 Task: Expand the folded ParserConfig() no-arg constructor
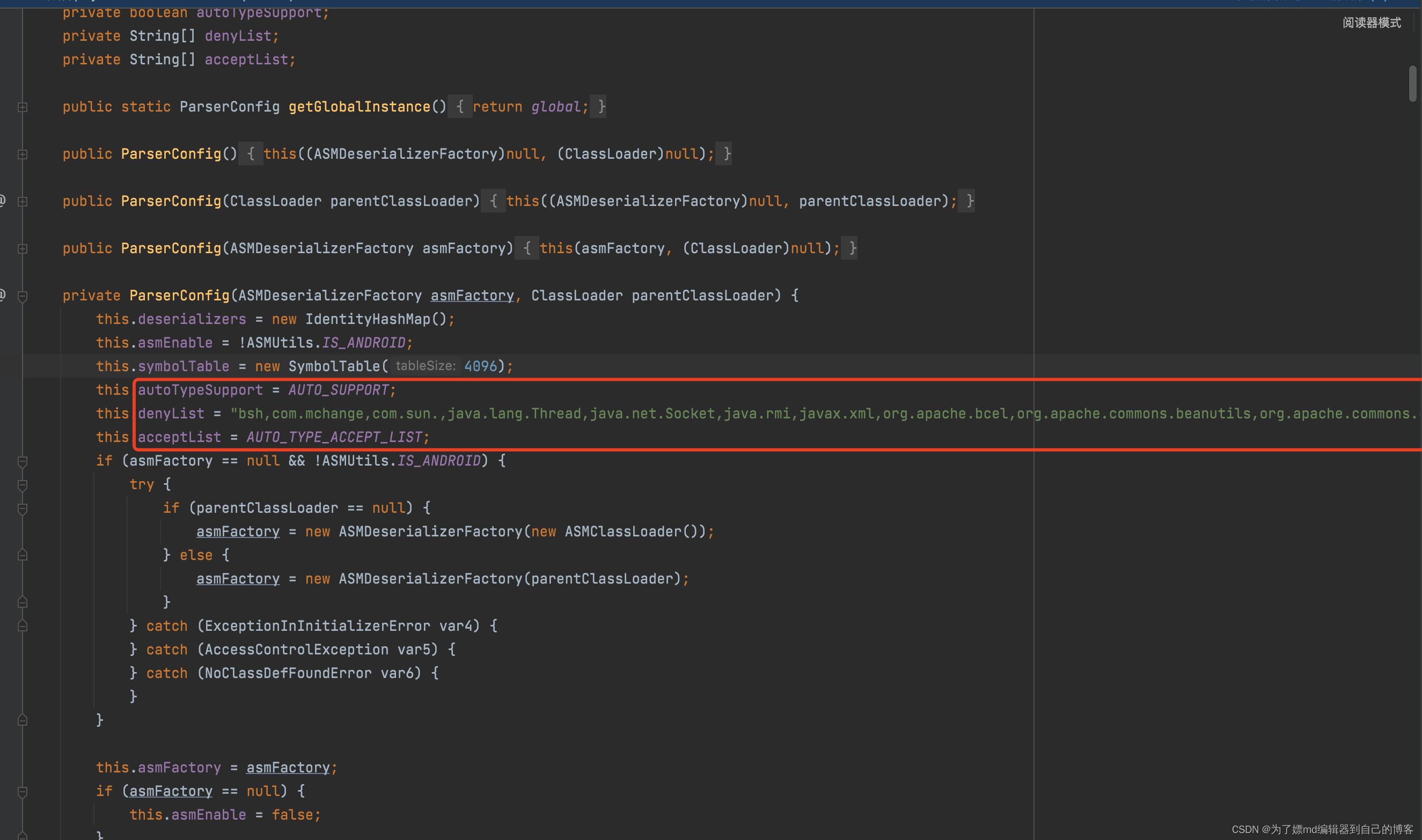[x=23, y=154]
